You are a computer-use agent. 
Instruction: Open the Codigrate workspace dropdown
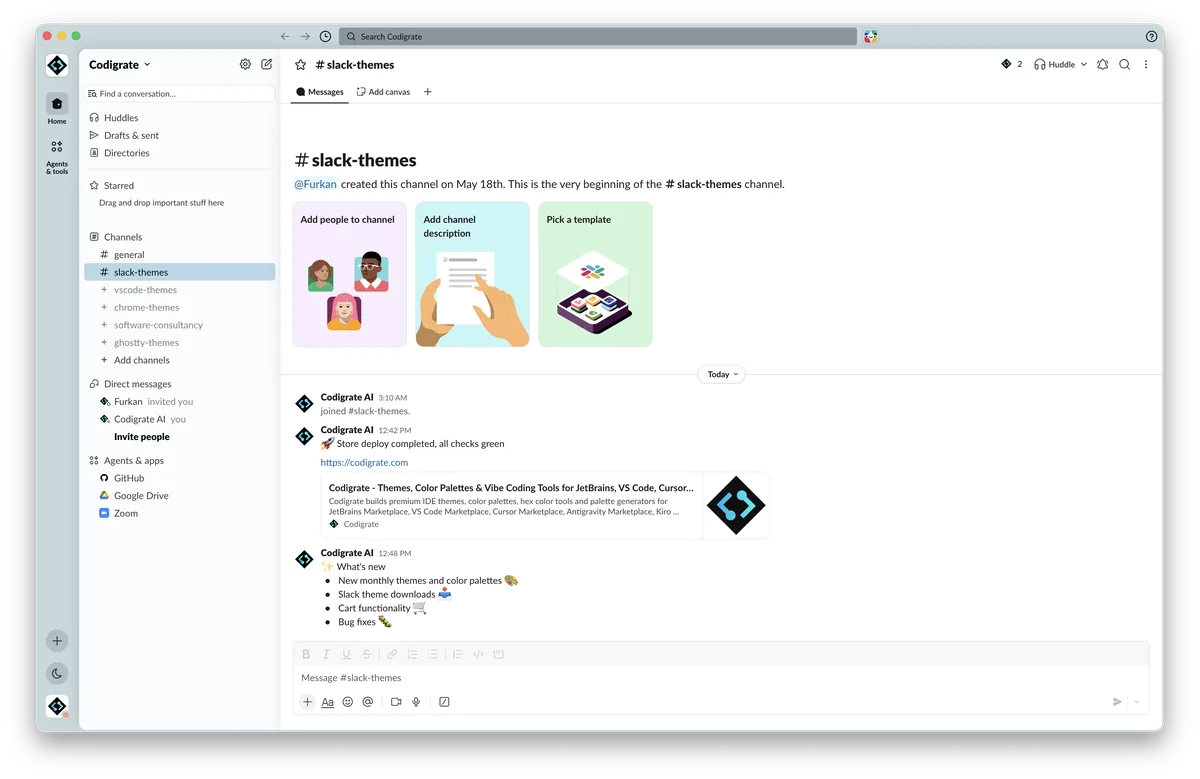coord(120,65)
